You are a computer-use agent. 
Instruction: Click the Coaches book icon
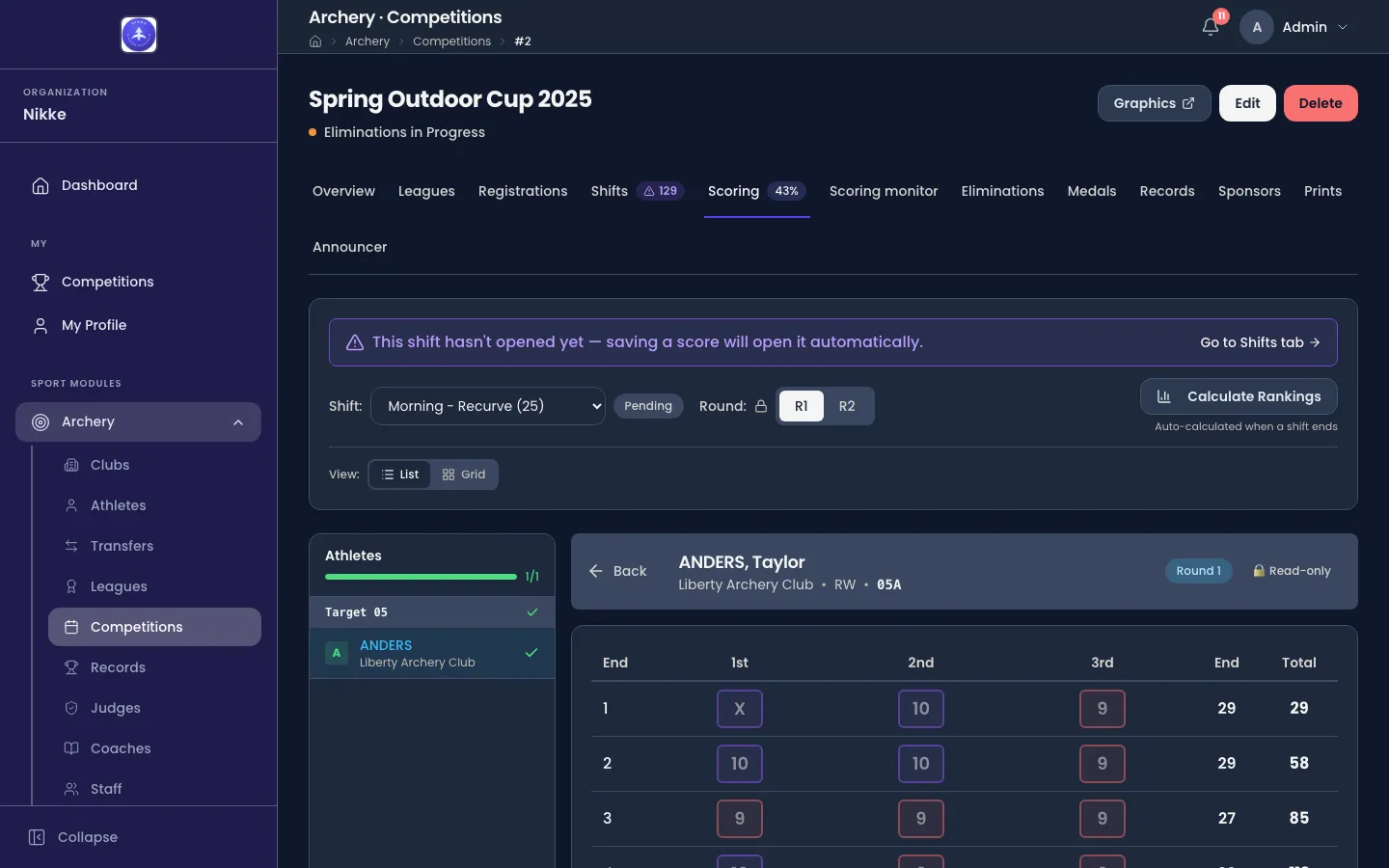[71, 748]
